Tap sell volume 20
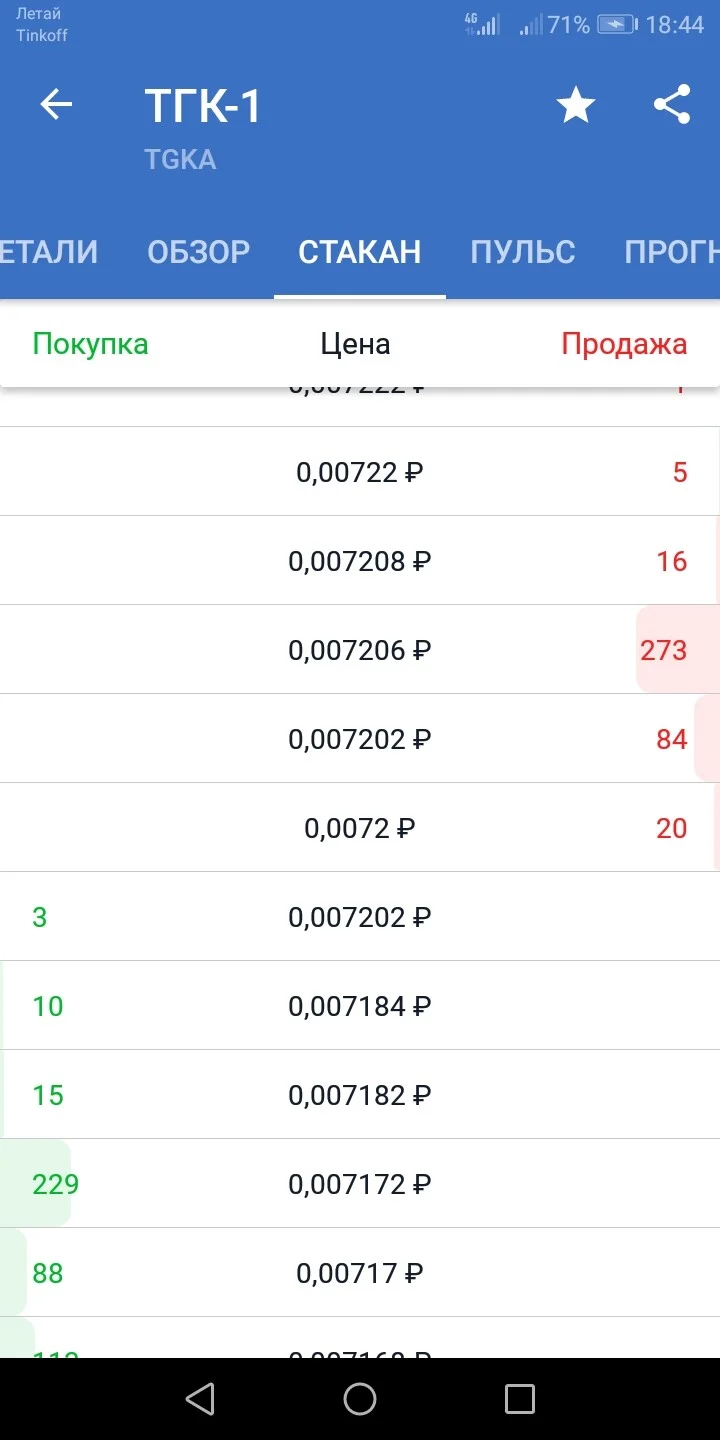 [x=672, y=828]
